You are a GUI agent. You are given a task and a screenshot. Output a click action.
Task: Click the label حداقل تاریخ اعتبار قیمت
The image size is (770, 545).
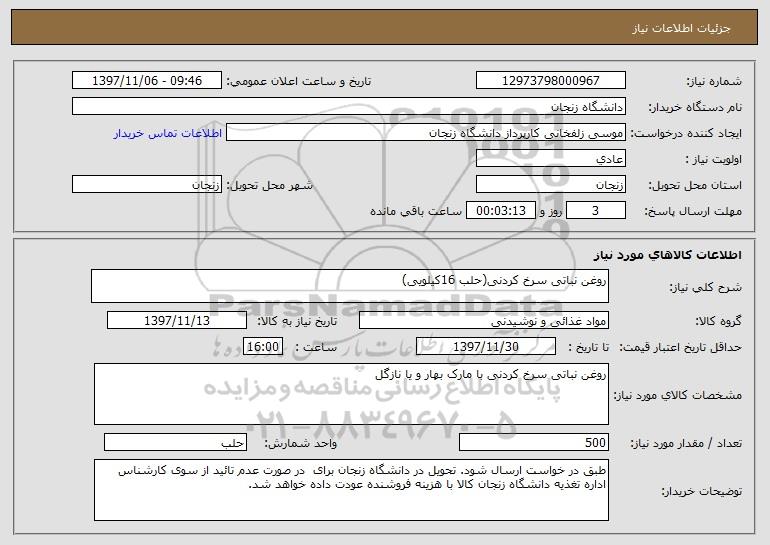click(680, 347)
